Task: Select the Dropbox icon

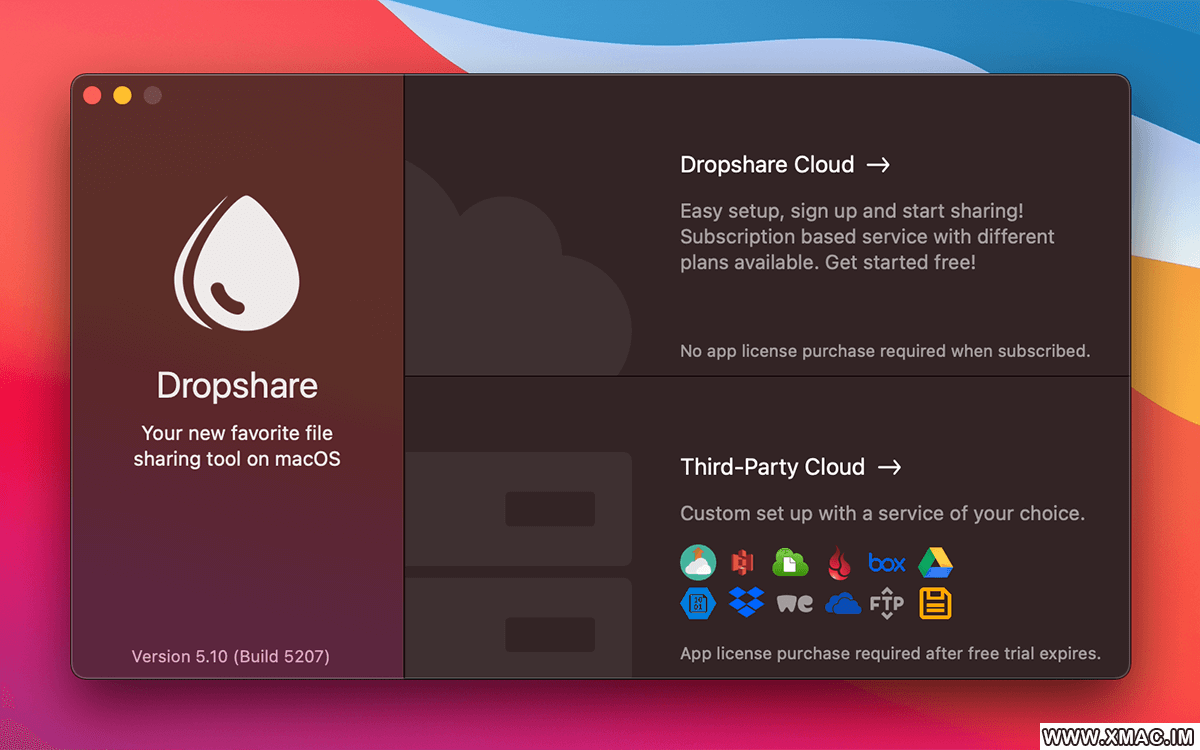Action: (746, 602)
